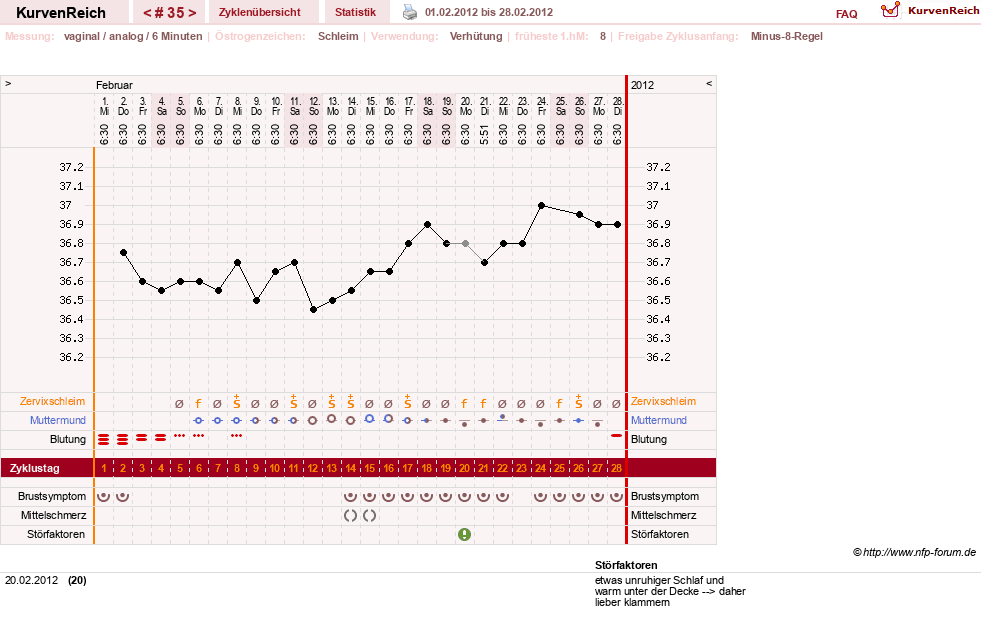This screenshot has height=632, width=981.
Task: Select the temperature point on 2 February
Action: click(123, 253)
